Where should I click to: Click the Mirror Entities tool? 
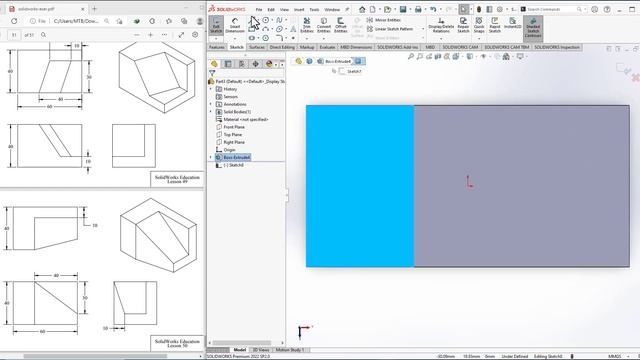pos(384,20)
